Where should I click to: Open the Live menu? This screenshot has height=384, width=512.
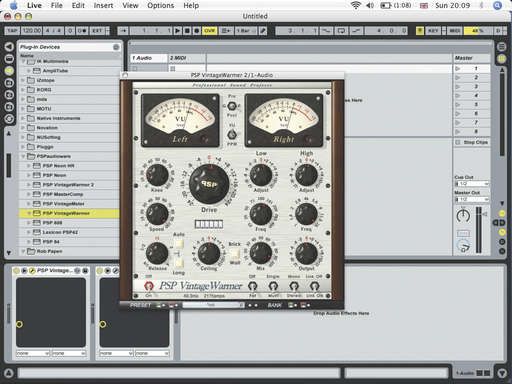click(34, 5)
